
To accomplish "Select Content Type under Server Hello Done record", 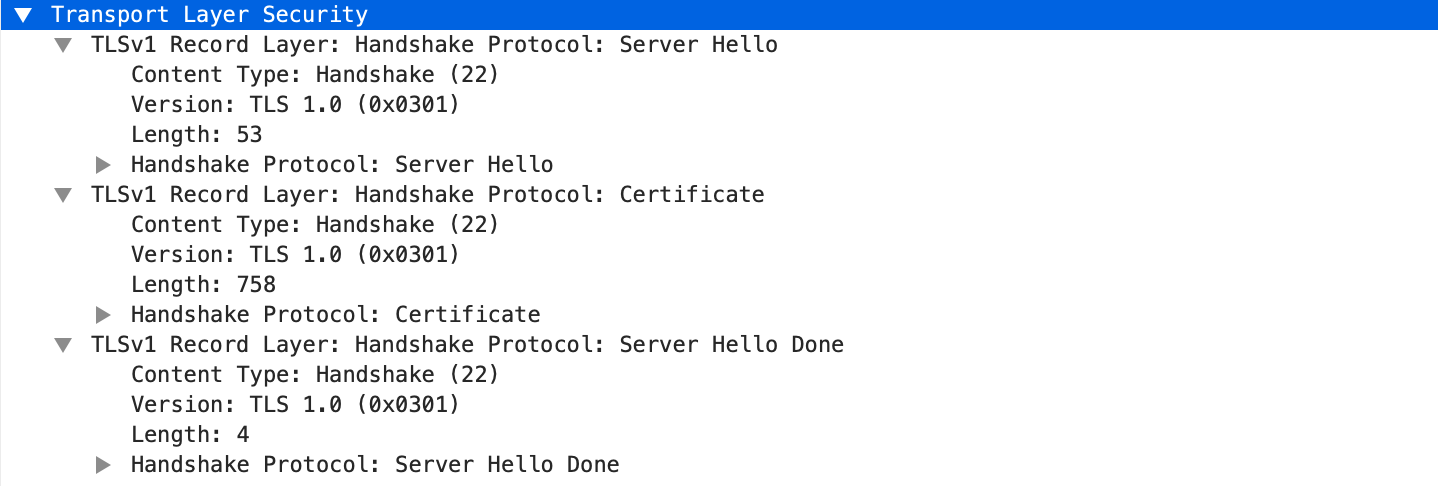I will pos(314,375).
